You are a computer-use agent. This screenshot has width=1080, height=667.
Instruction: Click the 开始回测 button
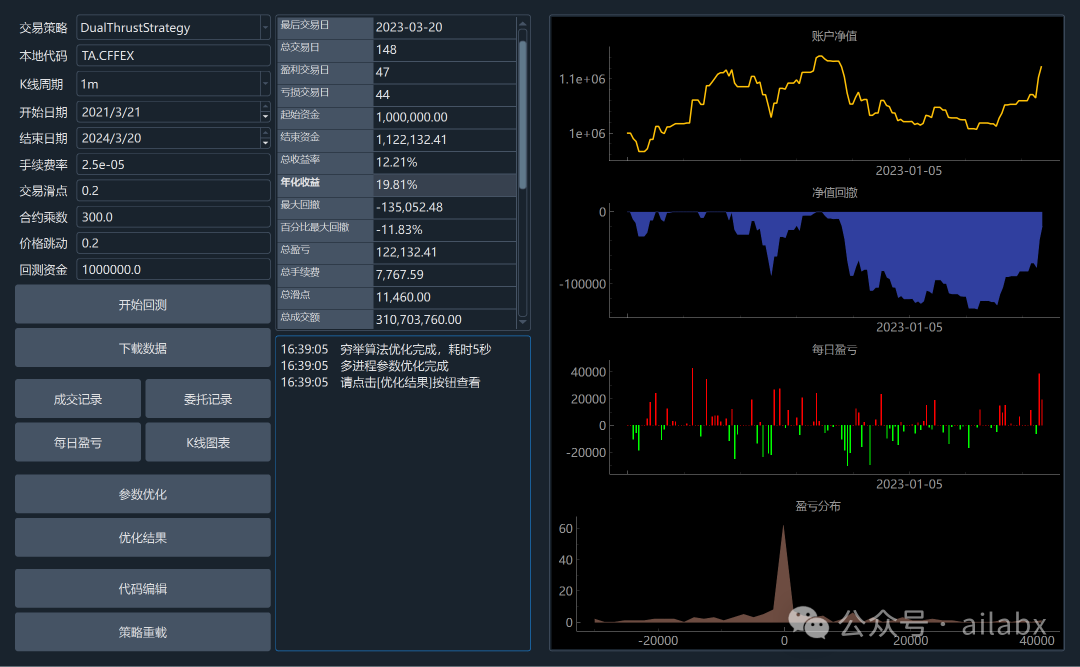[143, 305]
